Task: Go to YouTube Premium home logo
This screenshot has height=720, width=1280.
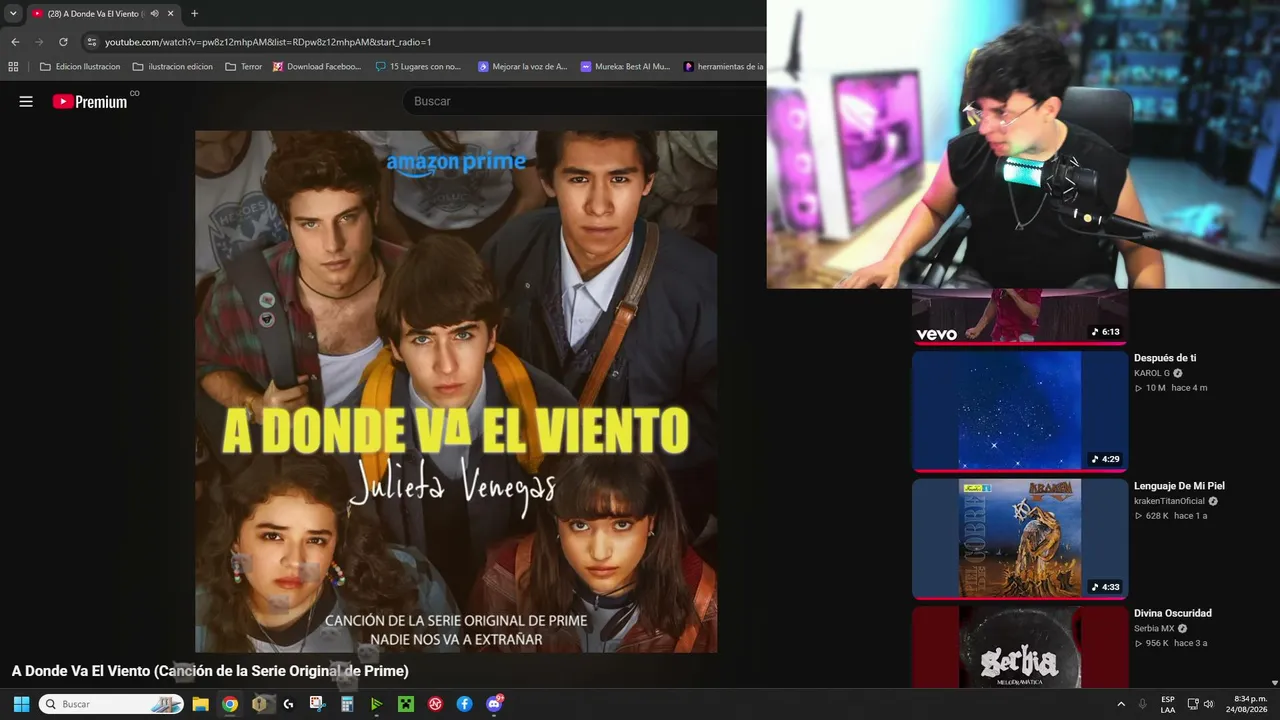Action: 90,101
